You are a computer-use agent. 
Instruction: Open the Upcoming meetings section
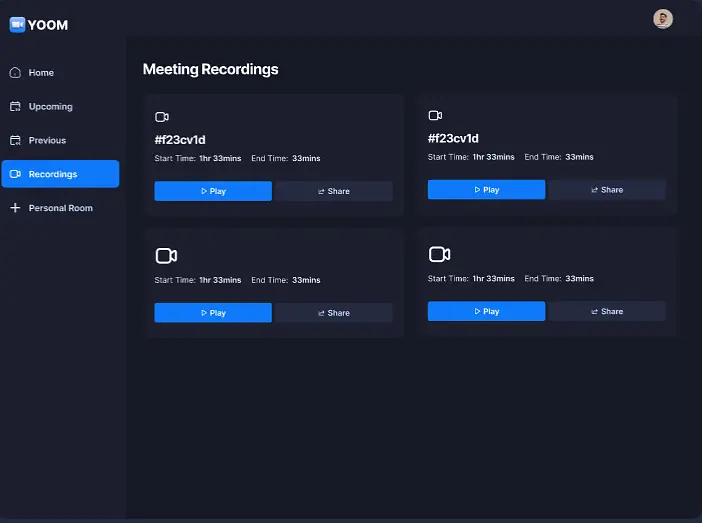[50, 107]
